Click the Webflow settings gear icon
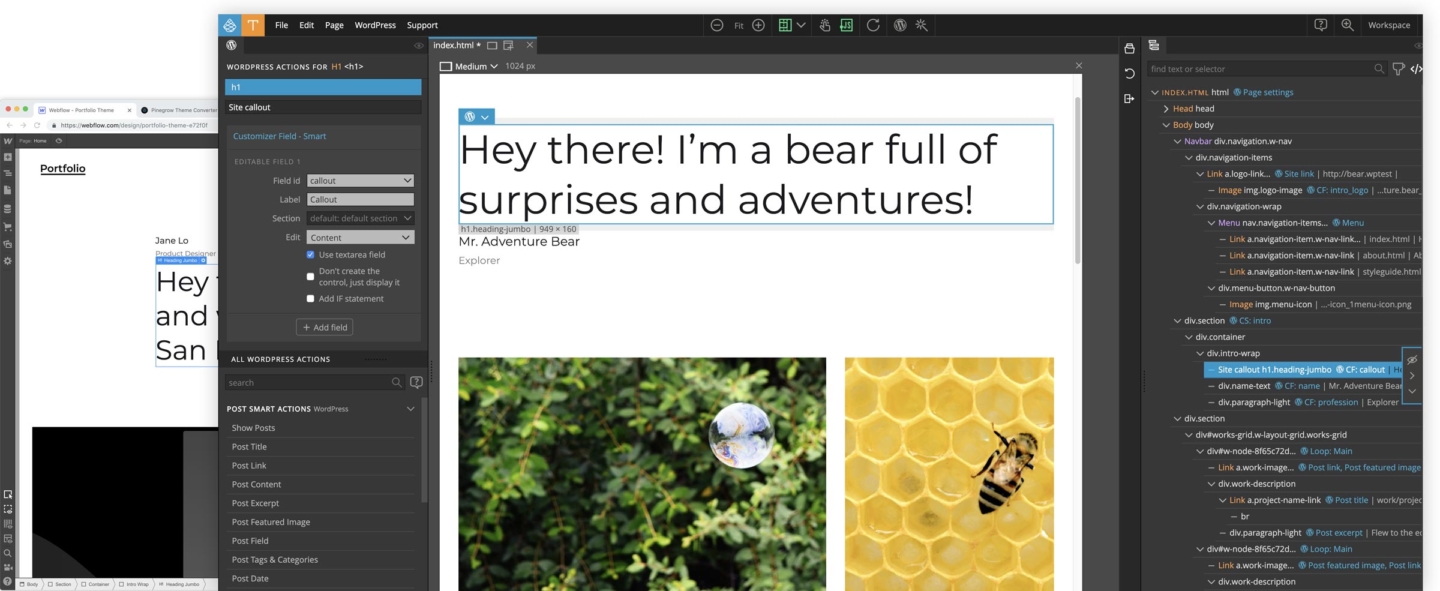This screenshot has width=1440, height=591. (8, 261)
